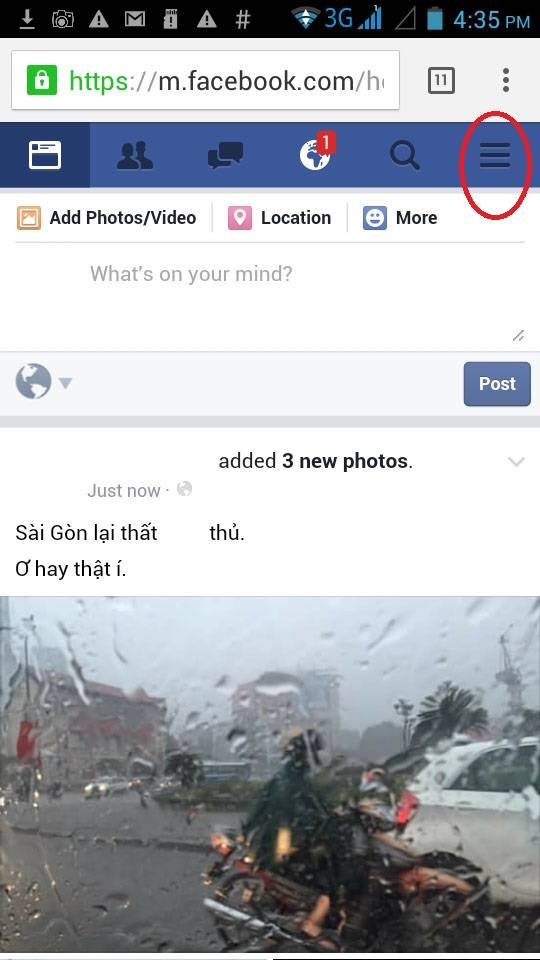Click the More smiley option
This screenshot has height=960, width=540.
400,218
